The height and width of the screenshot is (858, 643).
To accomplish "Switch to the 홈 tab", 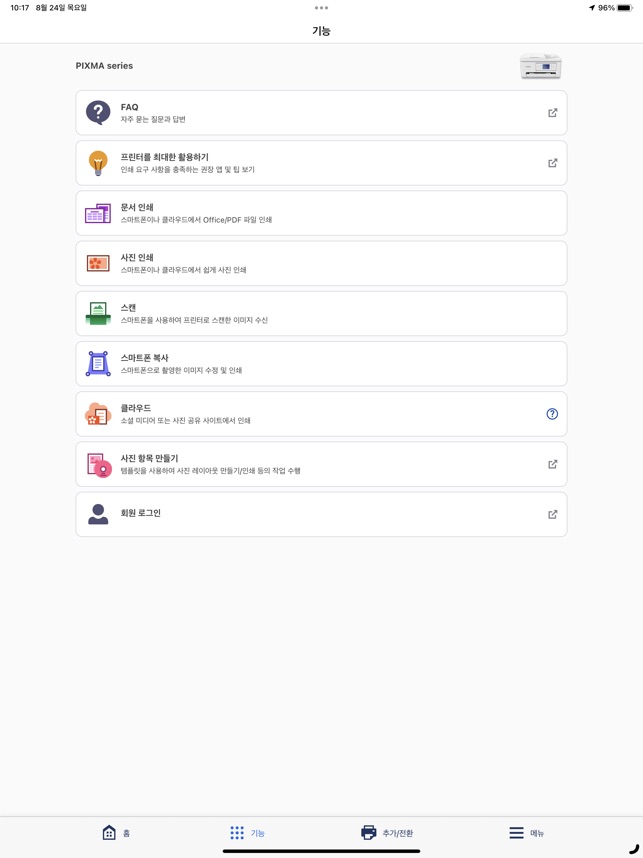I will click(x=116, y=833).
